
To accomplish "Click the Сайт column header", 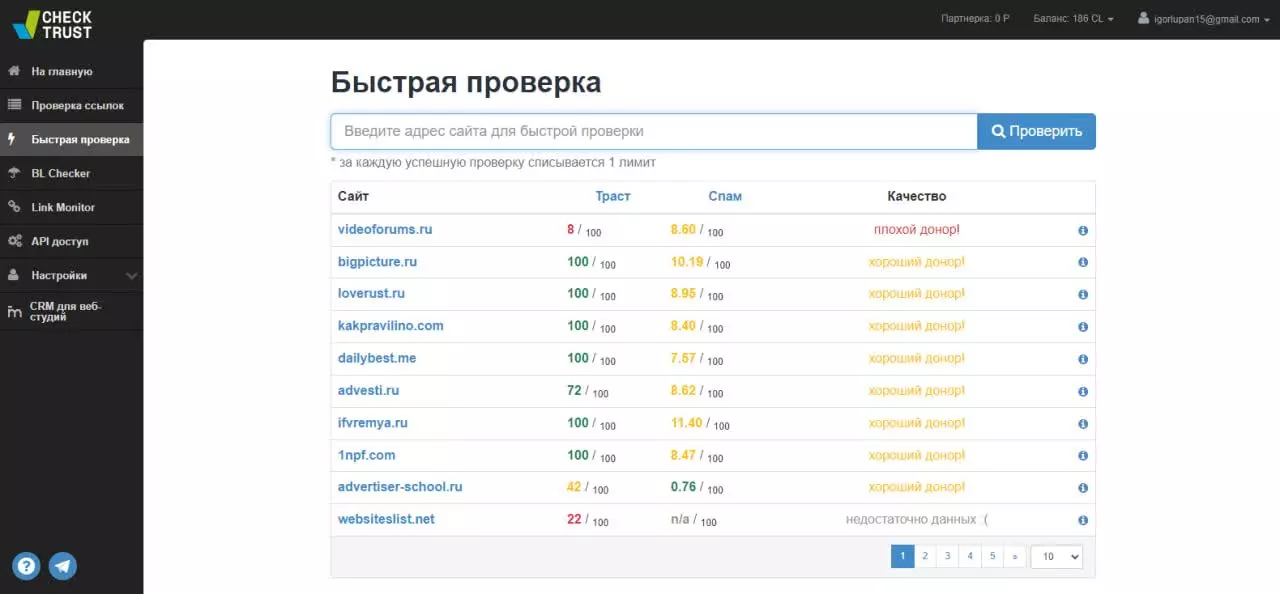I will 353,196.
